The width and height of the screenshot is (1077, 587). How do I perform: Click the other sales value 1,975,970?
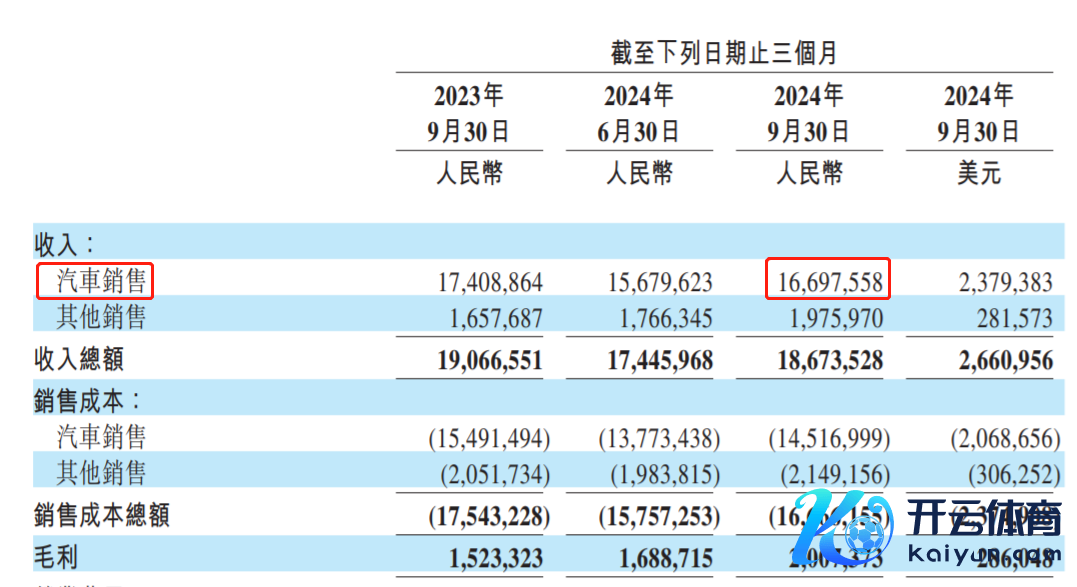point(829,319)
